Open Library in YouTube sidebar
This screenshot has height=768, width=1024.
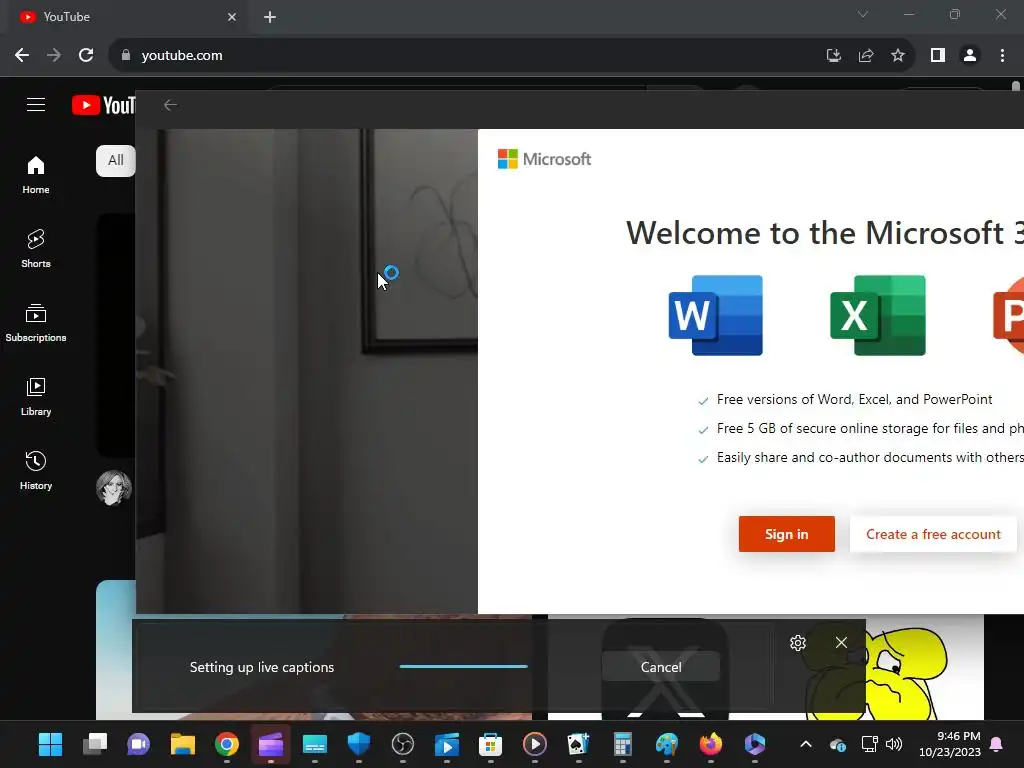pos(36,396)
